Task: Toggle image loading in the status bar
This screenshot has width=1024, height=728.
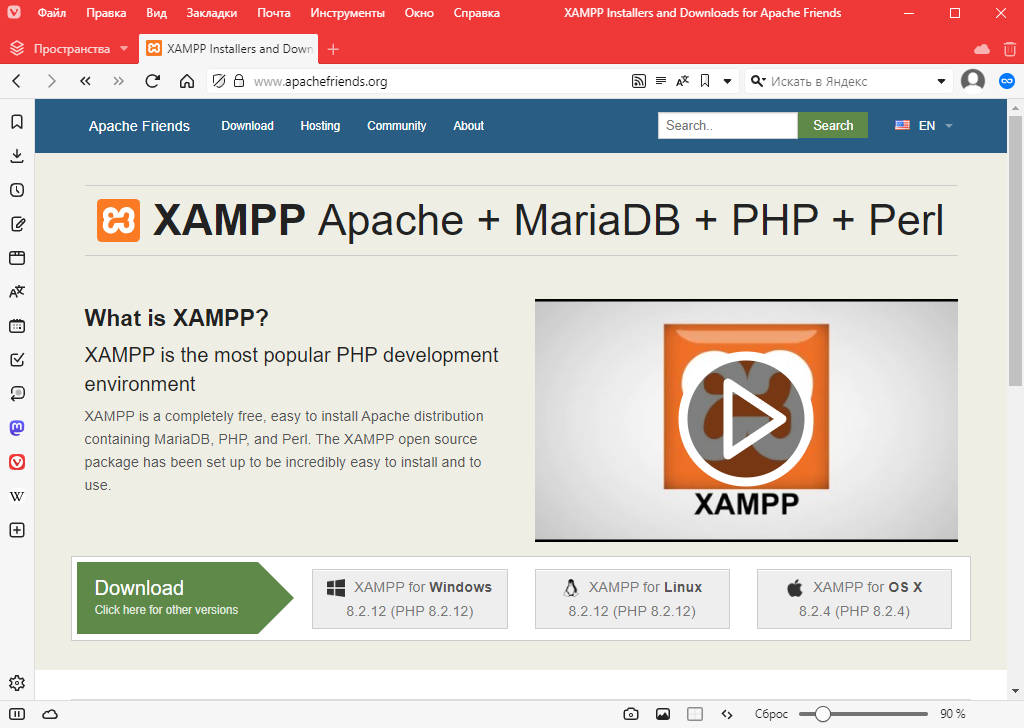Action: pos(662,714)
